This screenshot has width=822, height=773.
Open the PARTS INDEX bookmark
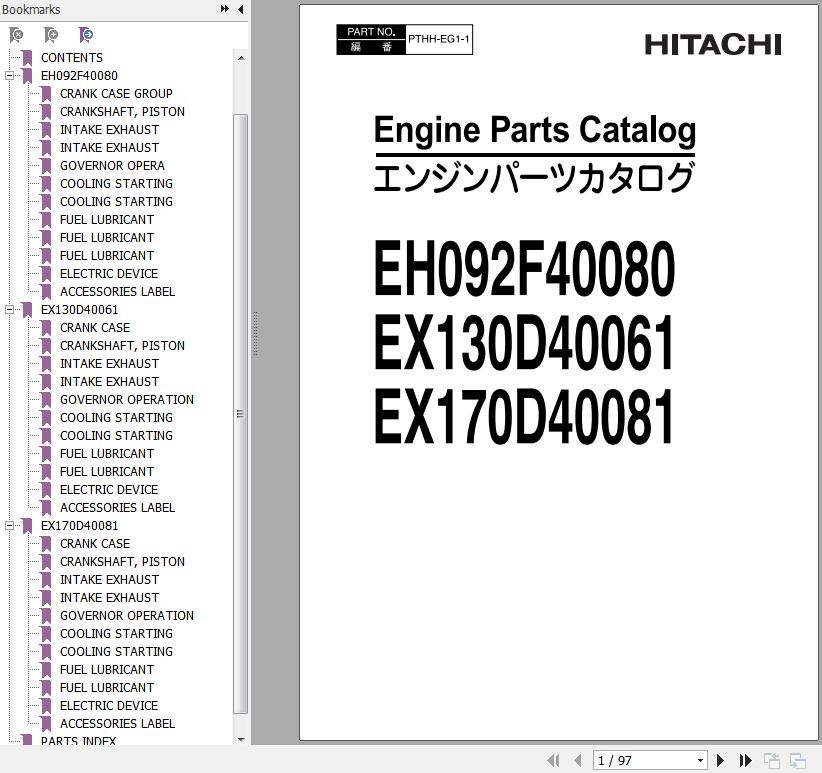[78, 741]
